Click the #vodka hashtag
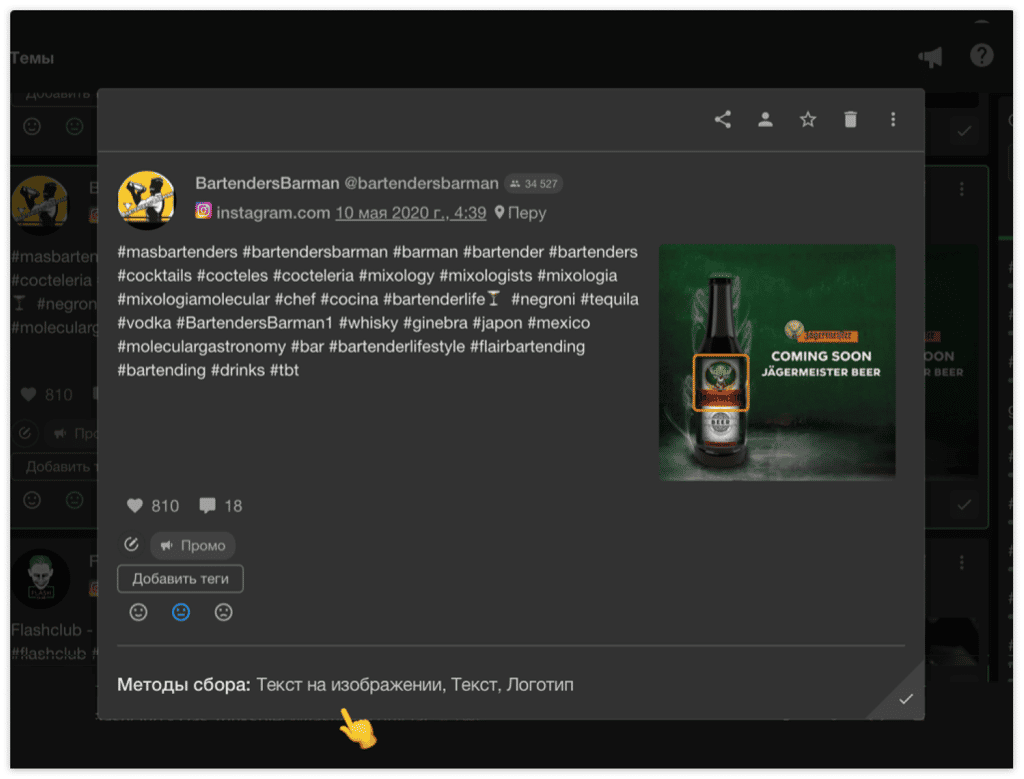1024x779 pixels. point(144,323)
